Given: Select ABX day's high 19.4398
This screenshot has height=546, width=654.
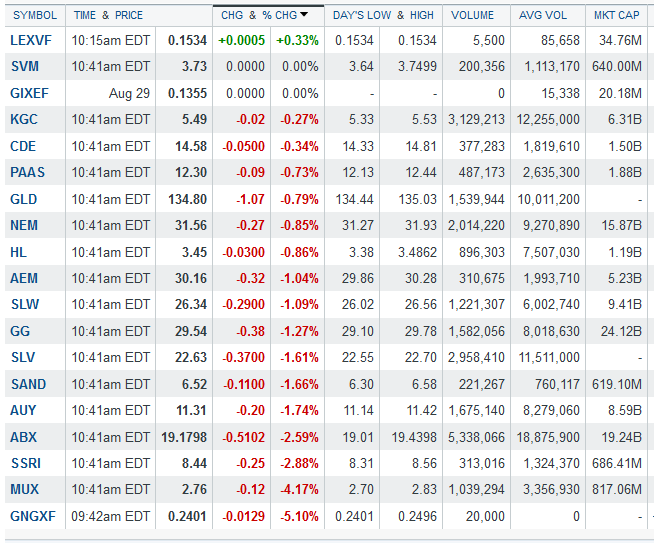Looking at the screenshot, I should click(414, 437).
